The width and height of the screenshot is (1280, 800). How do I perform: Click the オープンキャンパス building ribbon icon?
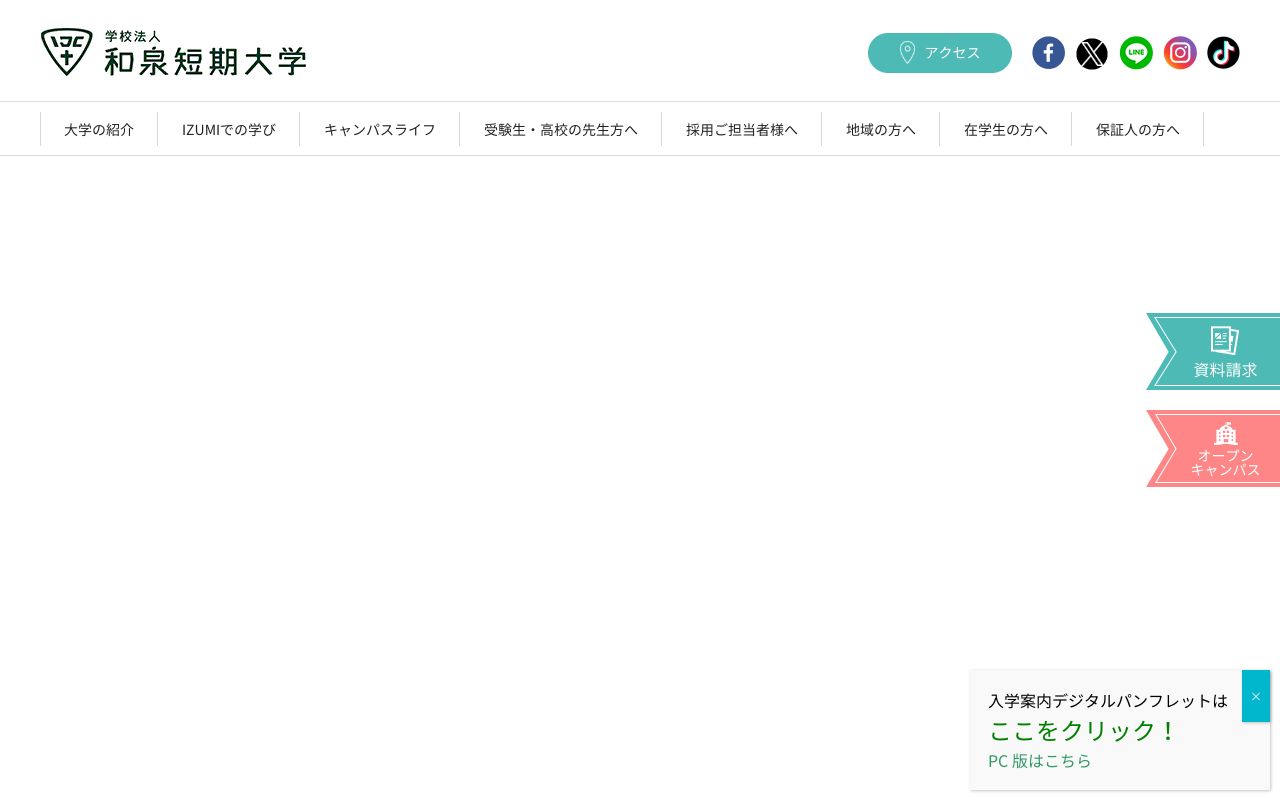pos(1224,448)
